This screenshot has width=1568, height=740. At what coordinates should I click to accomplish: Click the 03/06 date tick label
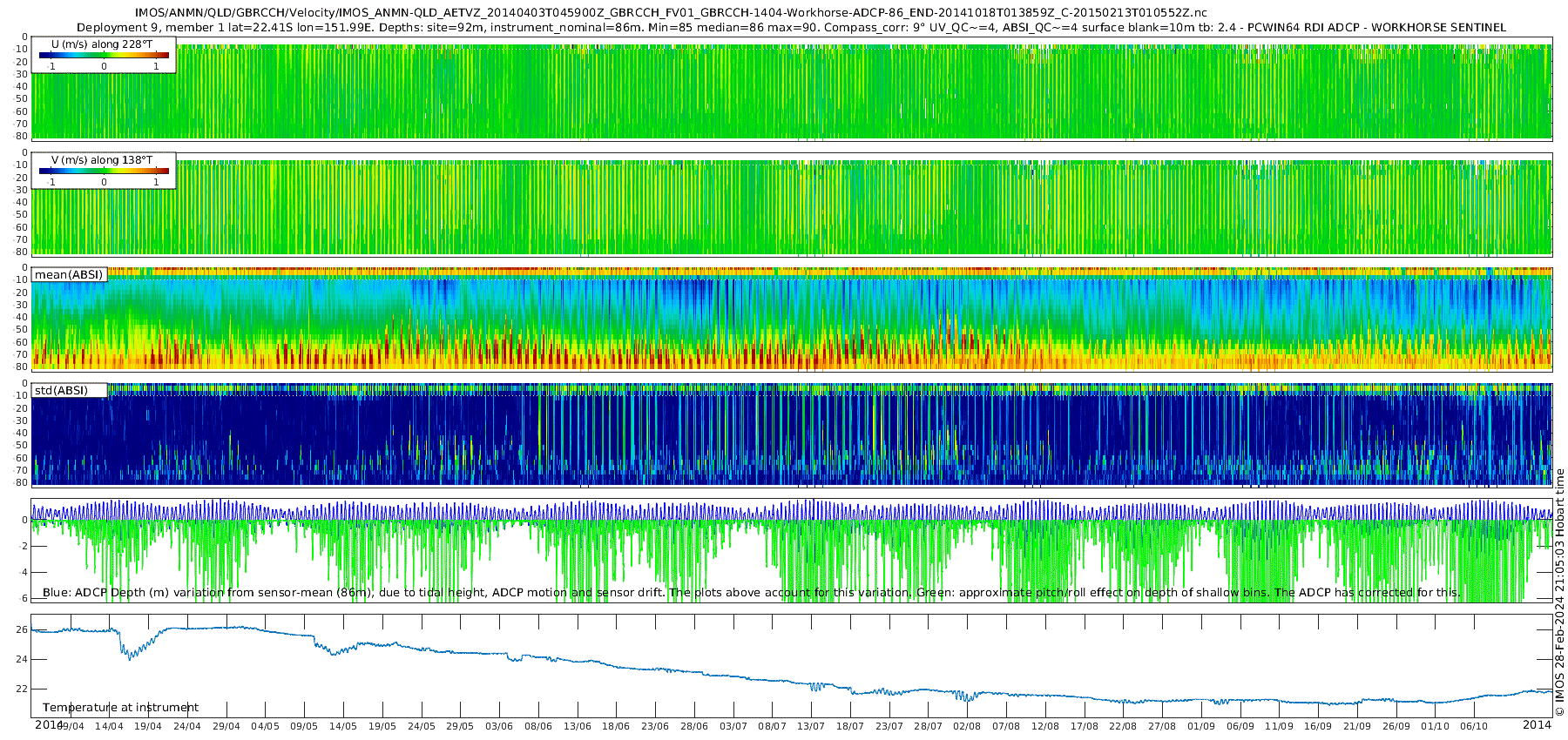499,726
